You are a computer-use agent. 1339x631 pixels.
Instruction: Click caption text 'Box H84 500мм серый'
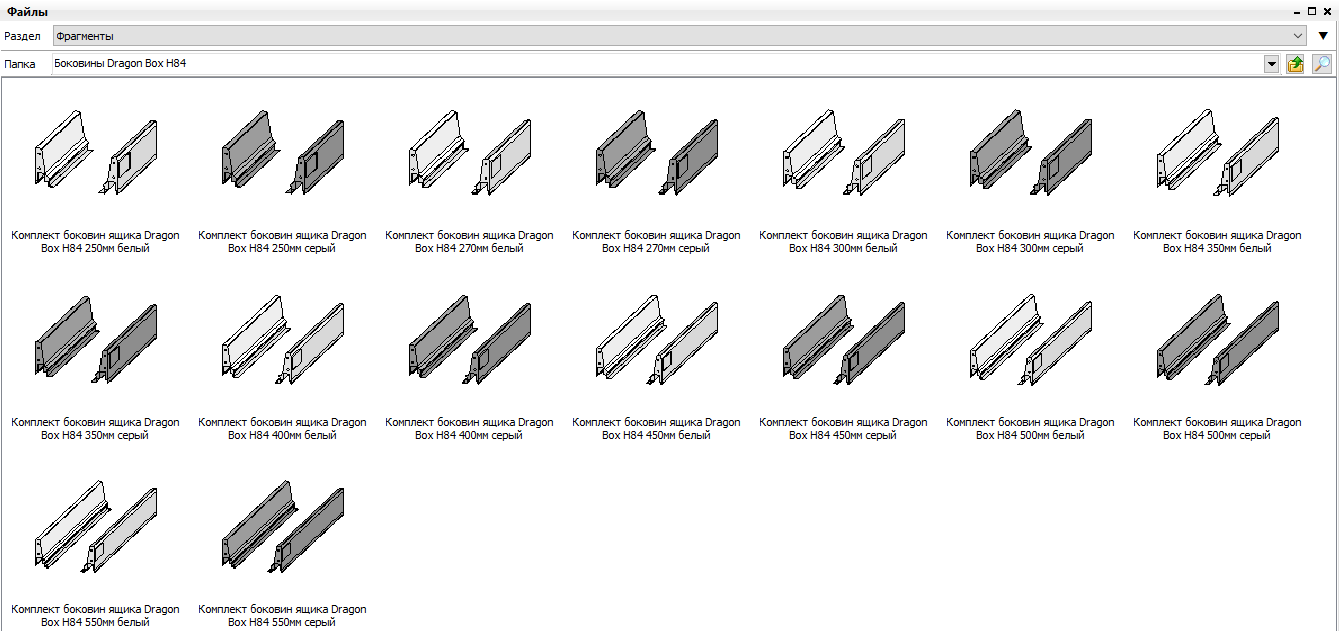[1218, 436]
